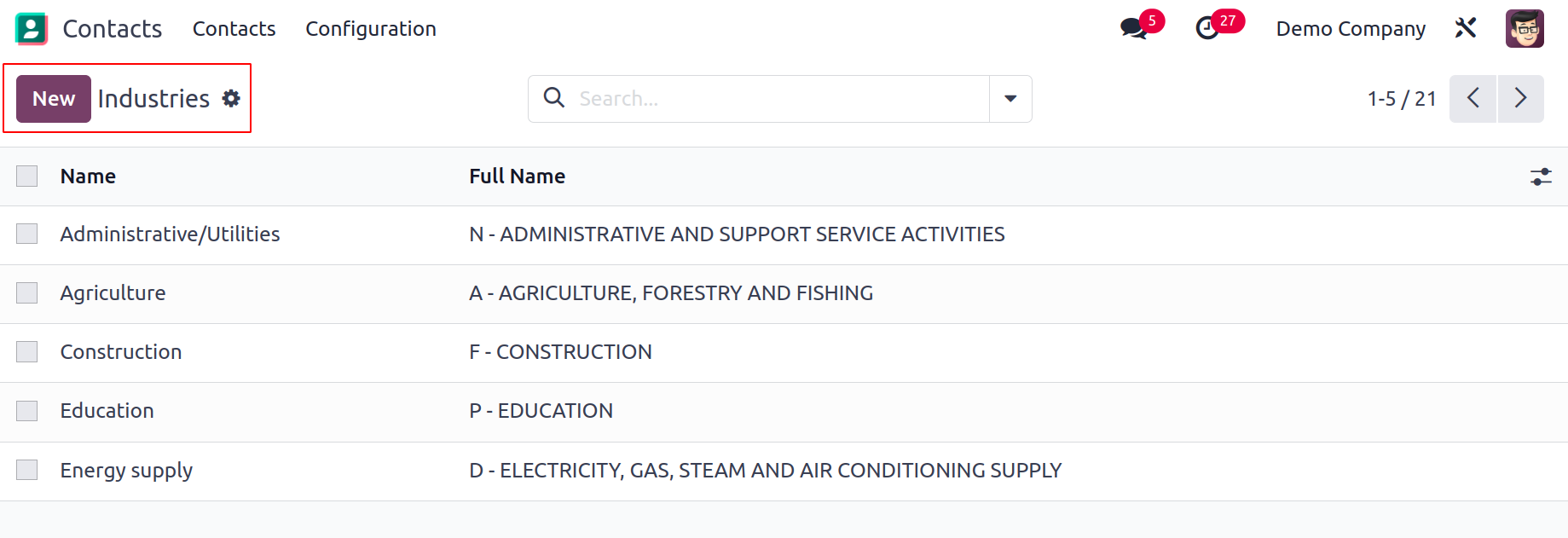
Task: Check the Agriculture row checkbox
Action: click(x=27, y=293)
